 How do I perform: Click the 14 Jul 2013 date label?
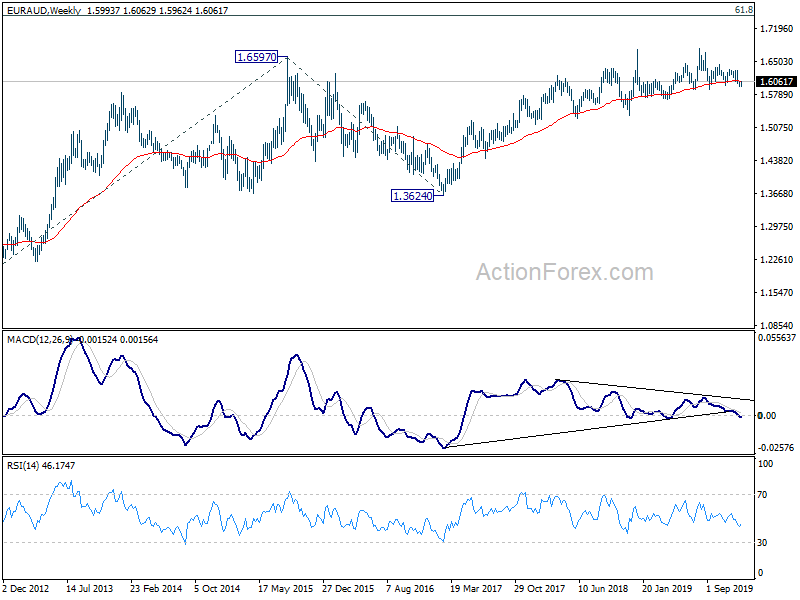(90, 588)
